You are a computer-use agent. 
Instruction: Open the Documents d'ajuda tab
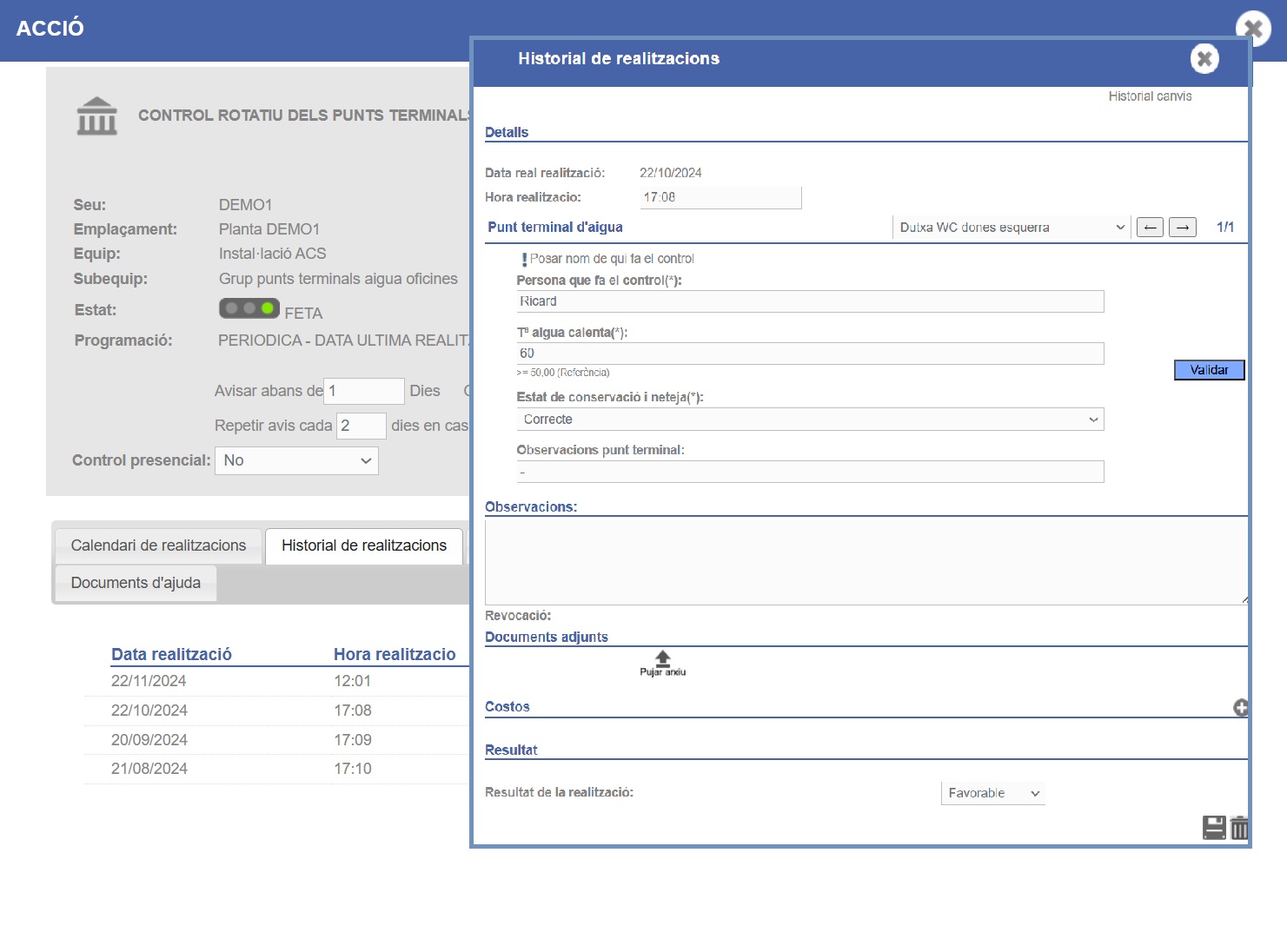(x=136, y=583)
